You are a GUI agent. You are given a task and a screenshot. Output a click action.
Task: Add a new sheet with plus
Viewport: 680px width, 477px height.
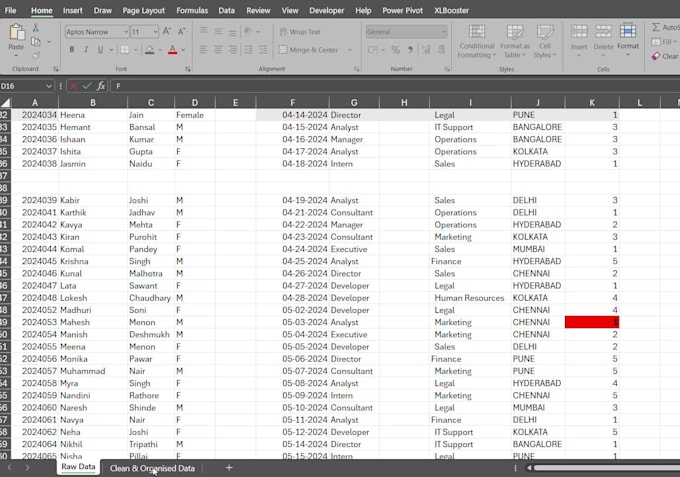point(229,467)
